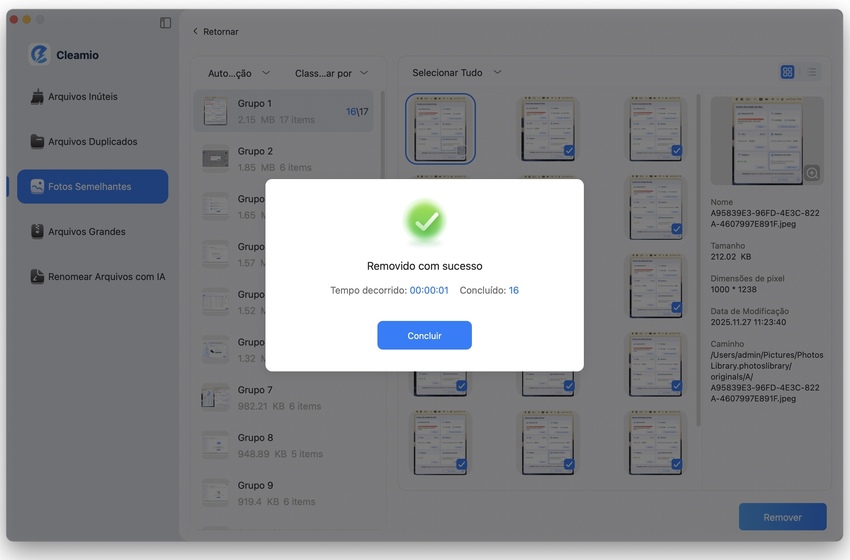Expand the Auto selection dropdown
The height and width of the screenshot is (560, 850).
click(x=238, y=73)
